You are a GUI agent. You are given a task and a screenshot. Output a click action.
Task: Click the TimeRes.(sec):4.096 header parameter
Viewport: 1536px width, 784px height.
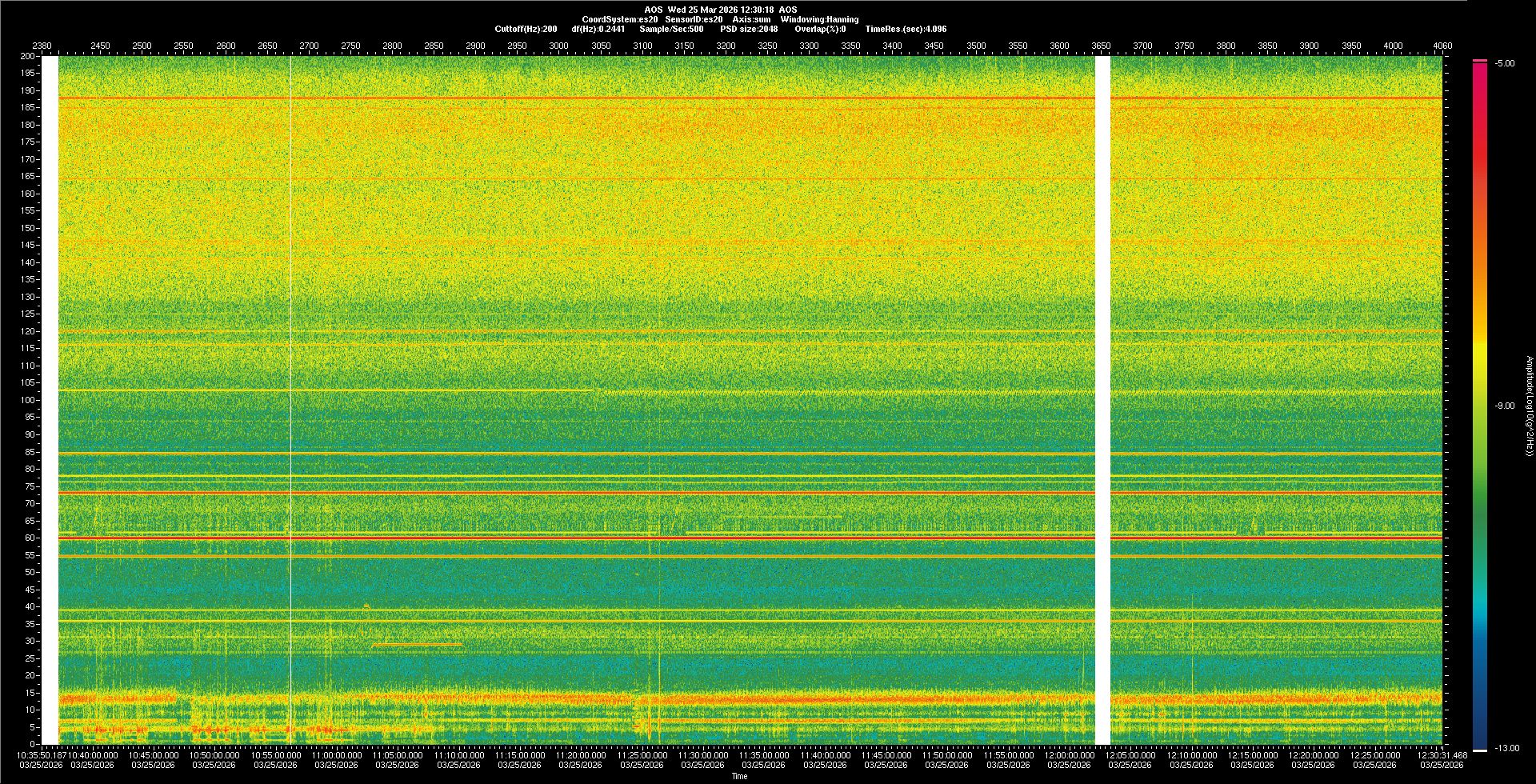pos(906,29)
